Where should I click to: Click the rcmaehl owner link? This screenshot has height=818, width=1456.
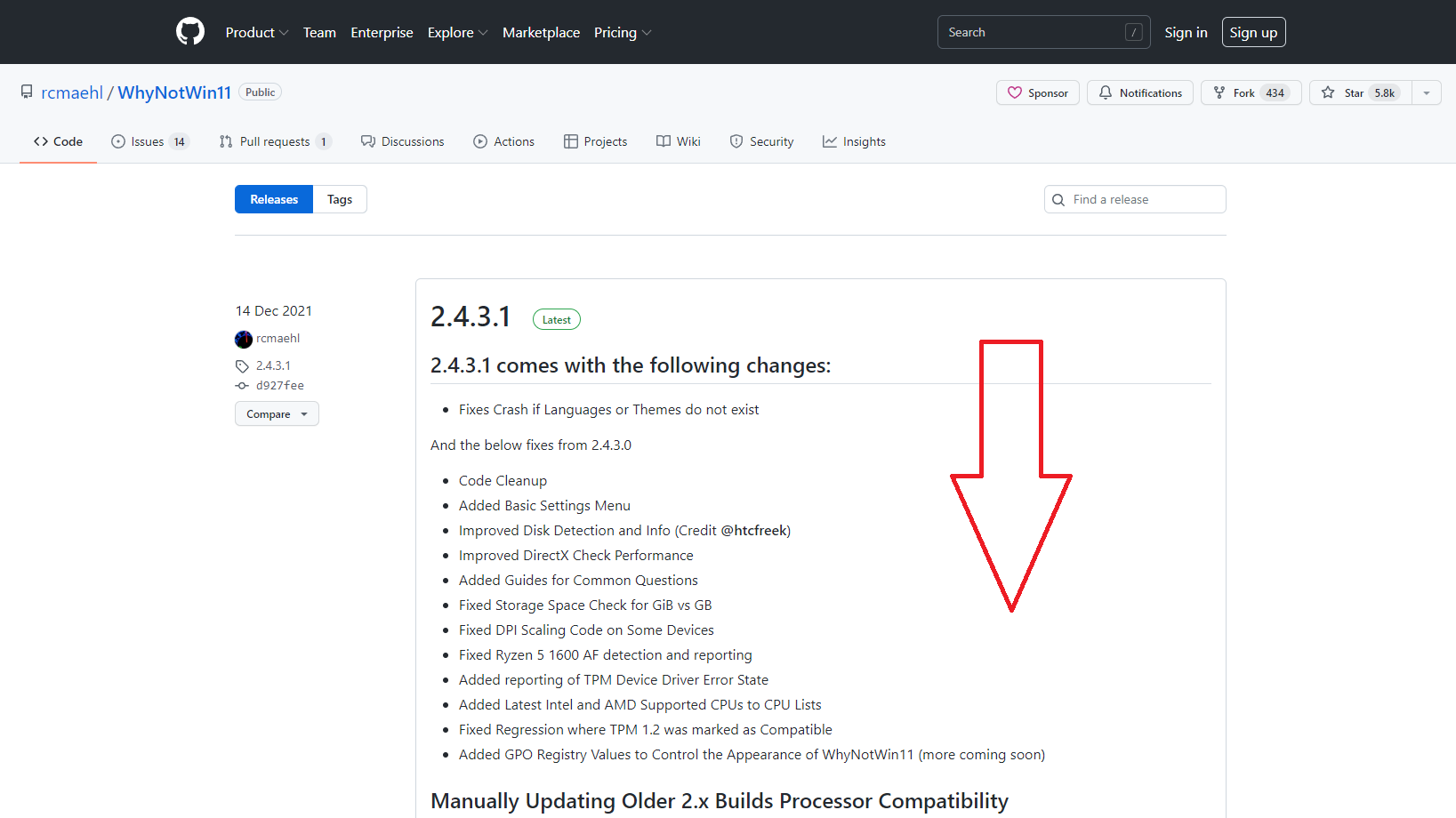pyautogui.click(x=72, y=92)
